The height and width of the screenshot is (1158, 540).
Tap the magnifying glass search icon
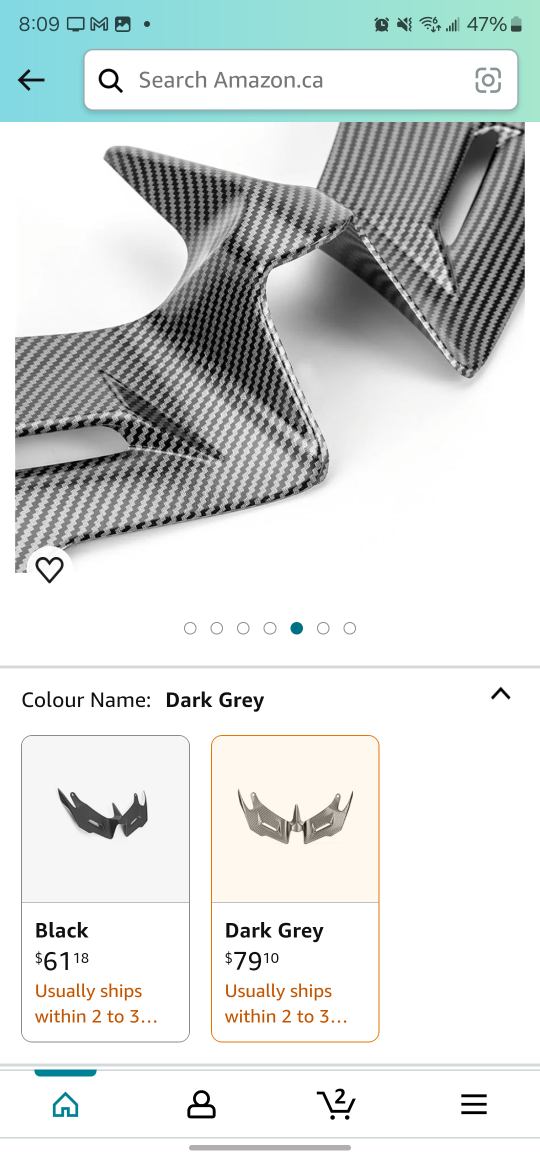(x=111, y=80)
